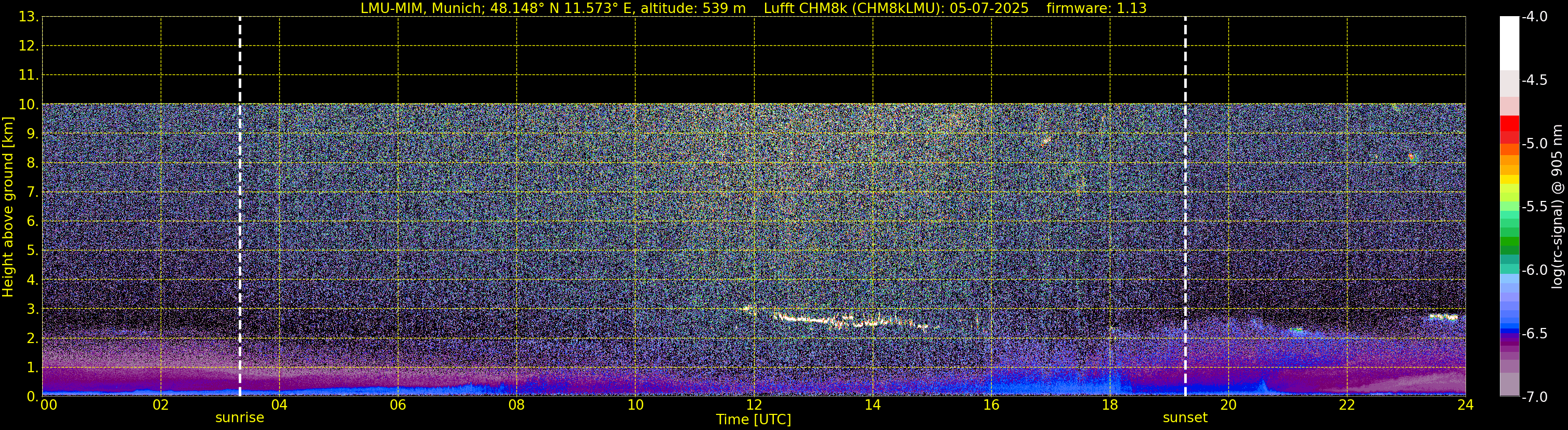
Task: Click the sunset dashed vertical line marker
Action: tap(1185, 207)
